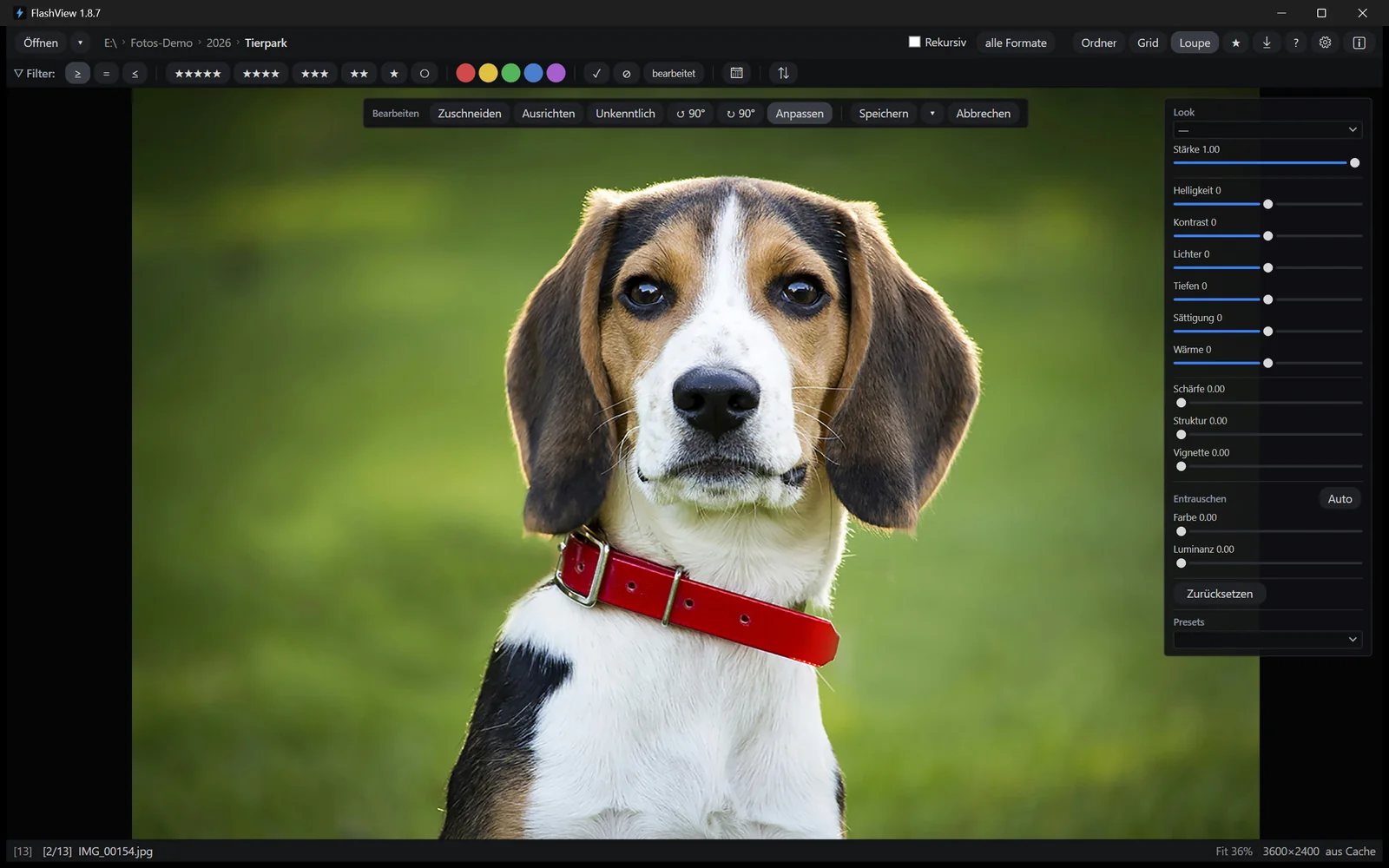Switch to Loupe view
The width and height of the screenshot is (1389, 868).
[1195, 43]
